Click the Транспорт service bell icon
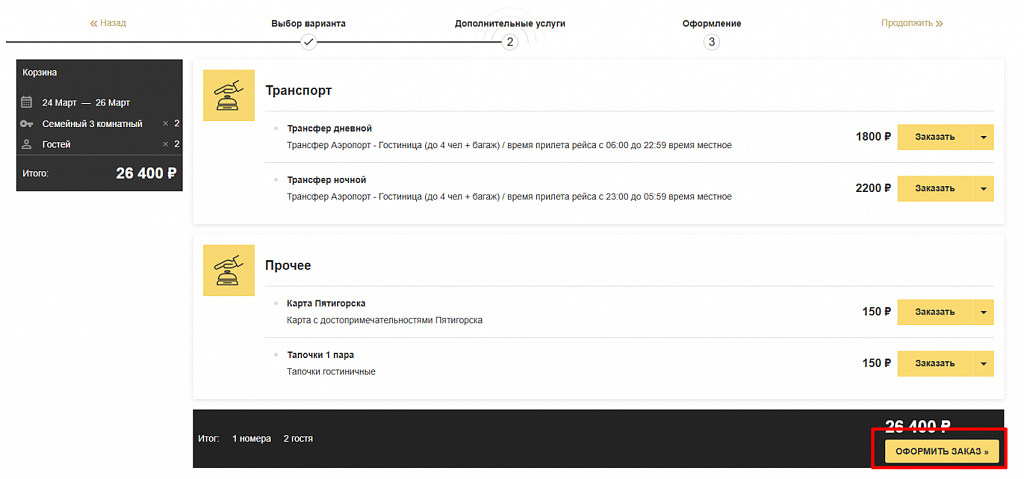This screenshot has height=479, width=1024. (x=229, y=95)
